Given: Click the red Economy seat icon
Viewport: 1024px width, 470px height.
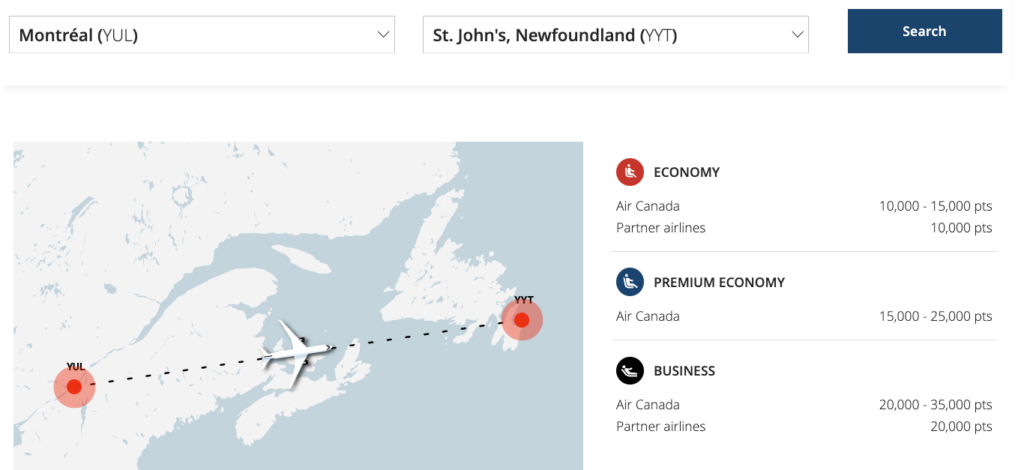Looking at the screenshot, I should [630, 172].
